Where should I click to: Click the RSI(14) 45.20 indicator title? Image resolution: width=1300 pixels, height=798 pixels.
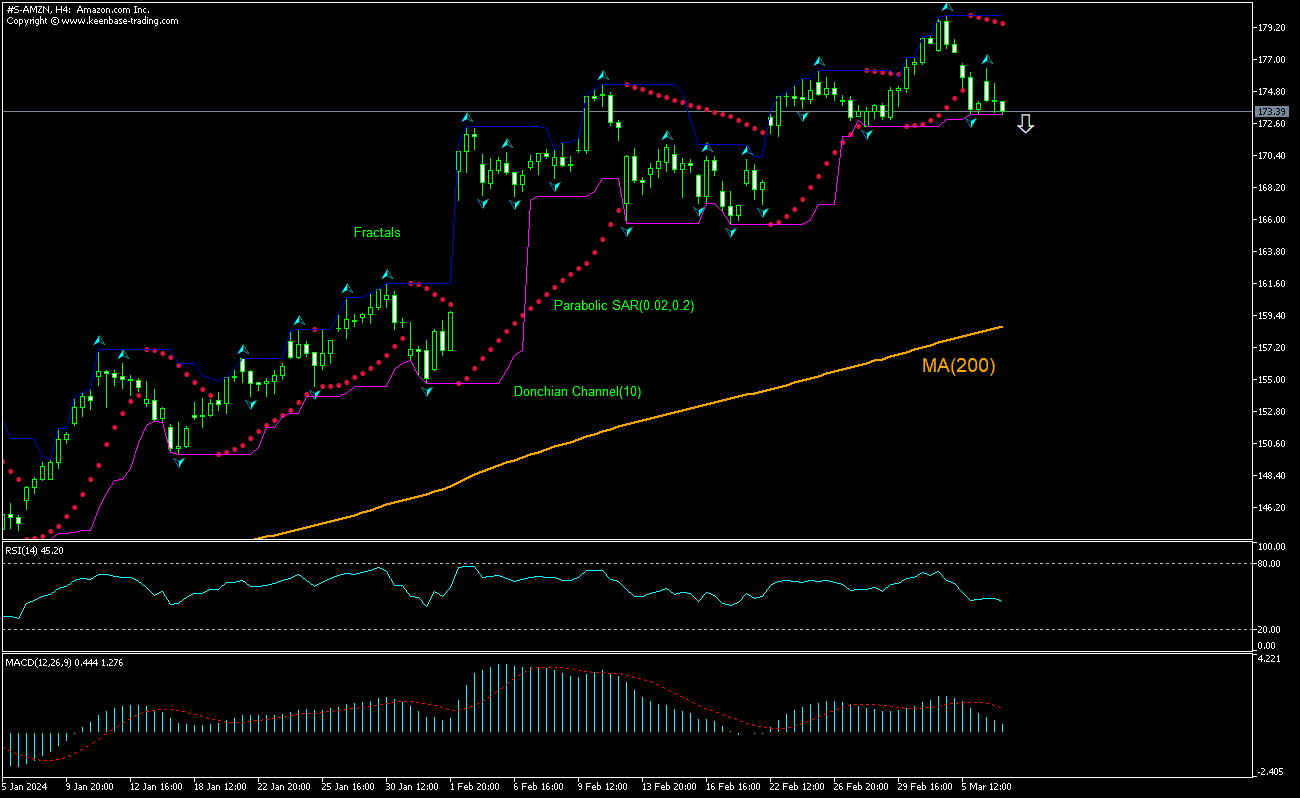[34, 550]
